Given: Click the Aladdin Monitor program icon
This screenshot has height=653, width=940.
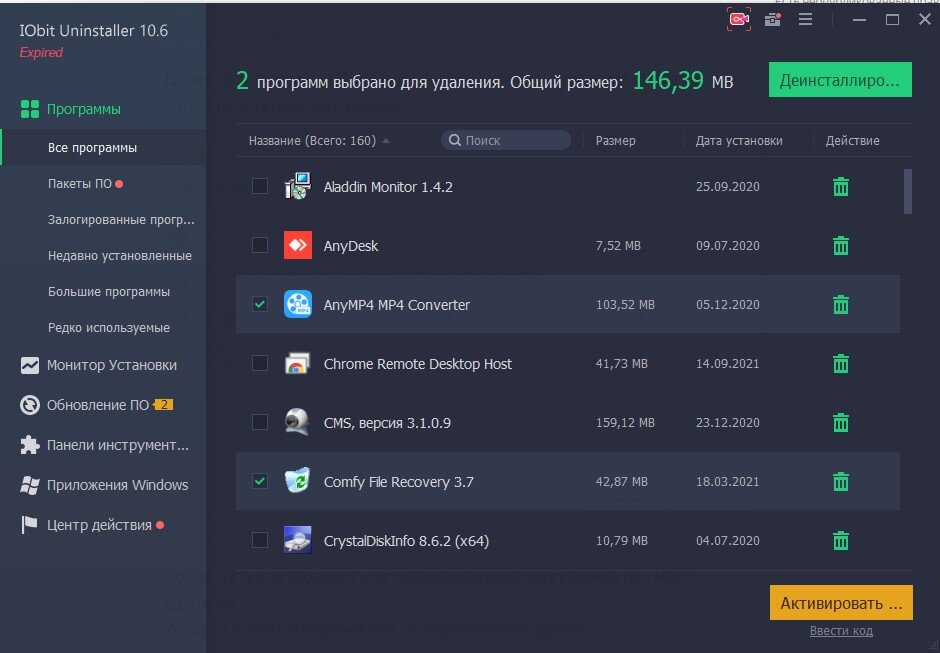Looking at the screenshot, I should [x=297, y=186].
